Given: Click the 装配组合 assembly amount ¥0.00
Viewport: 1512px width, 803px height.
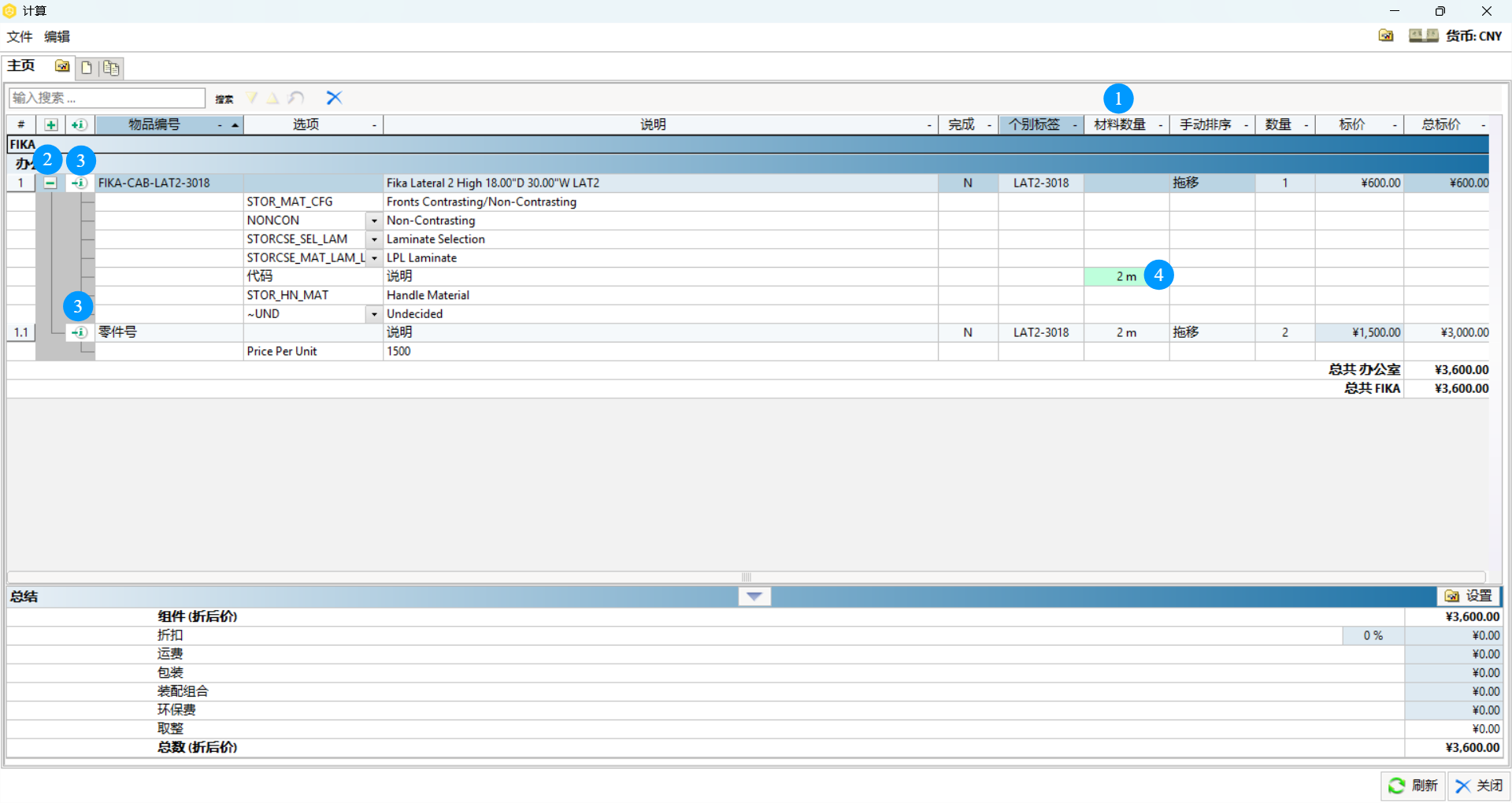Looking at the screenshot, I should pyautogui.click(x=1453, y=691).
